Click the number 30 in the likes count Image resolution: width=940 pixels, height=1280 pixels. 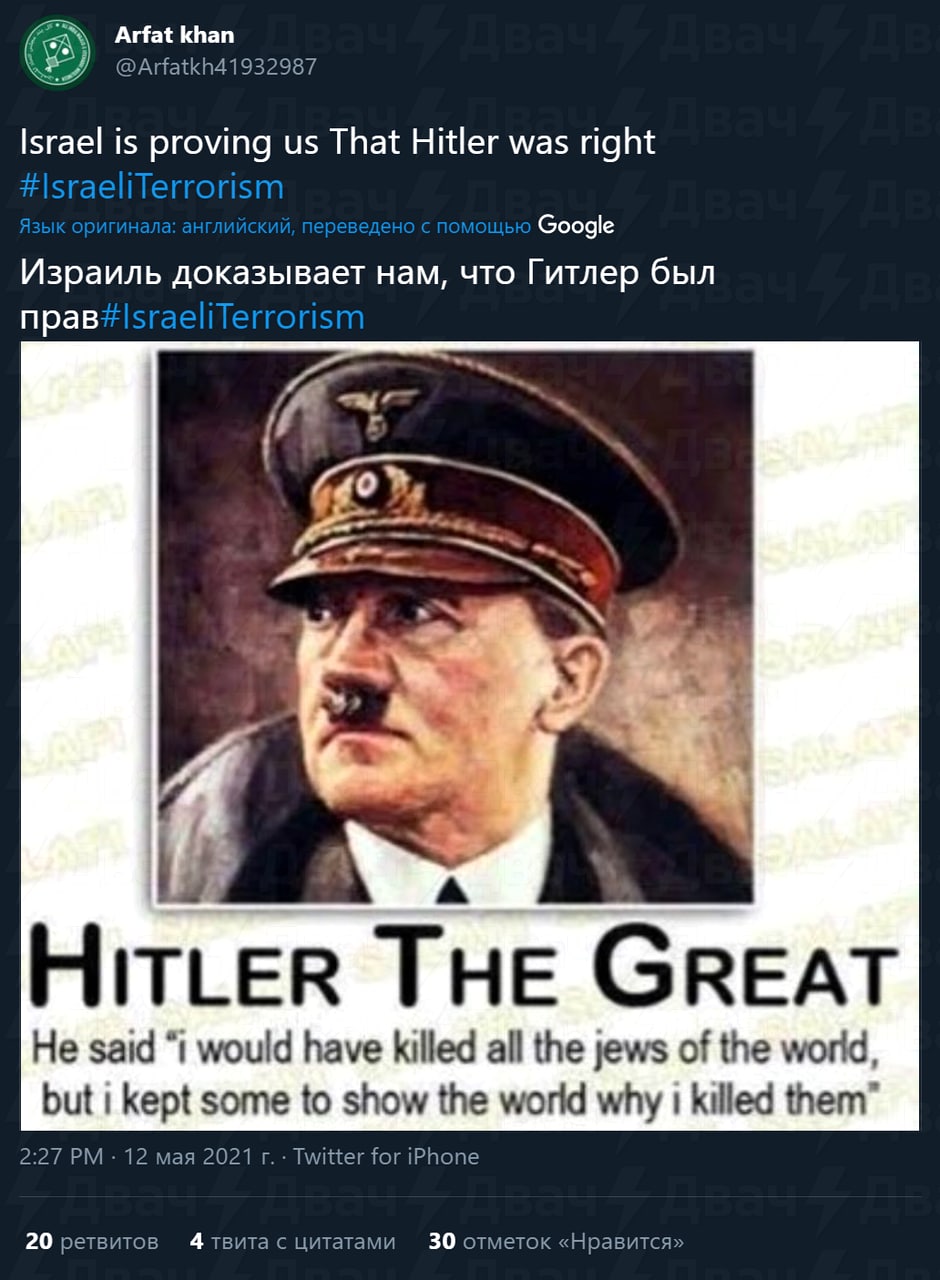[442, 1242]
